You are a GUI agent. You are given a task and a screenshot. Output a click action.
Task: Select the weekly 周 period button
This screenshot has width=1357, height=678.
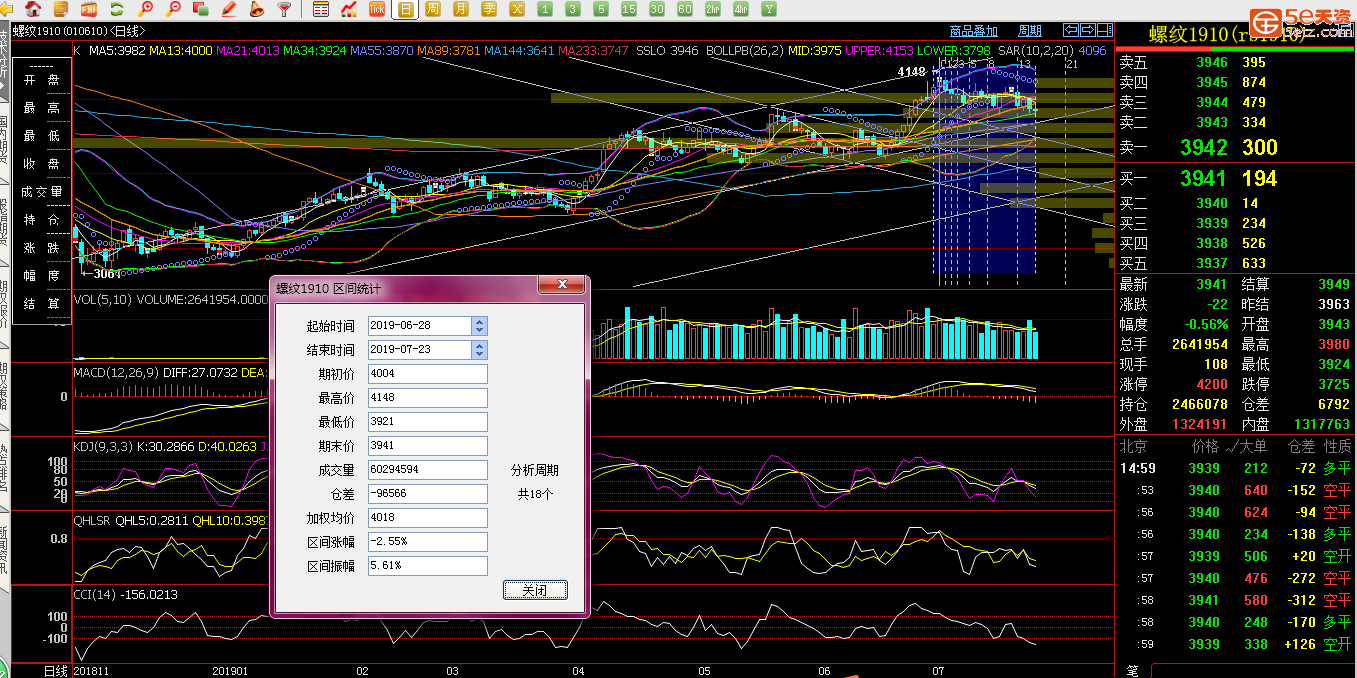433,9
